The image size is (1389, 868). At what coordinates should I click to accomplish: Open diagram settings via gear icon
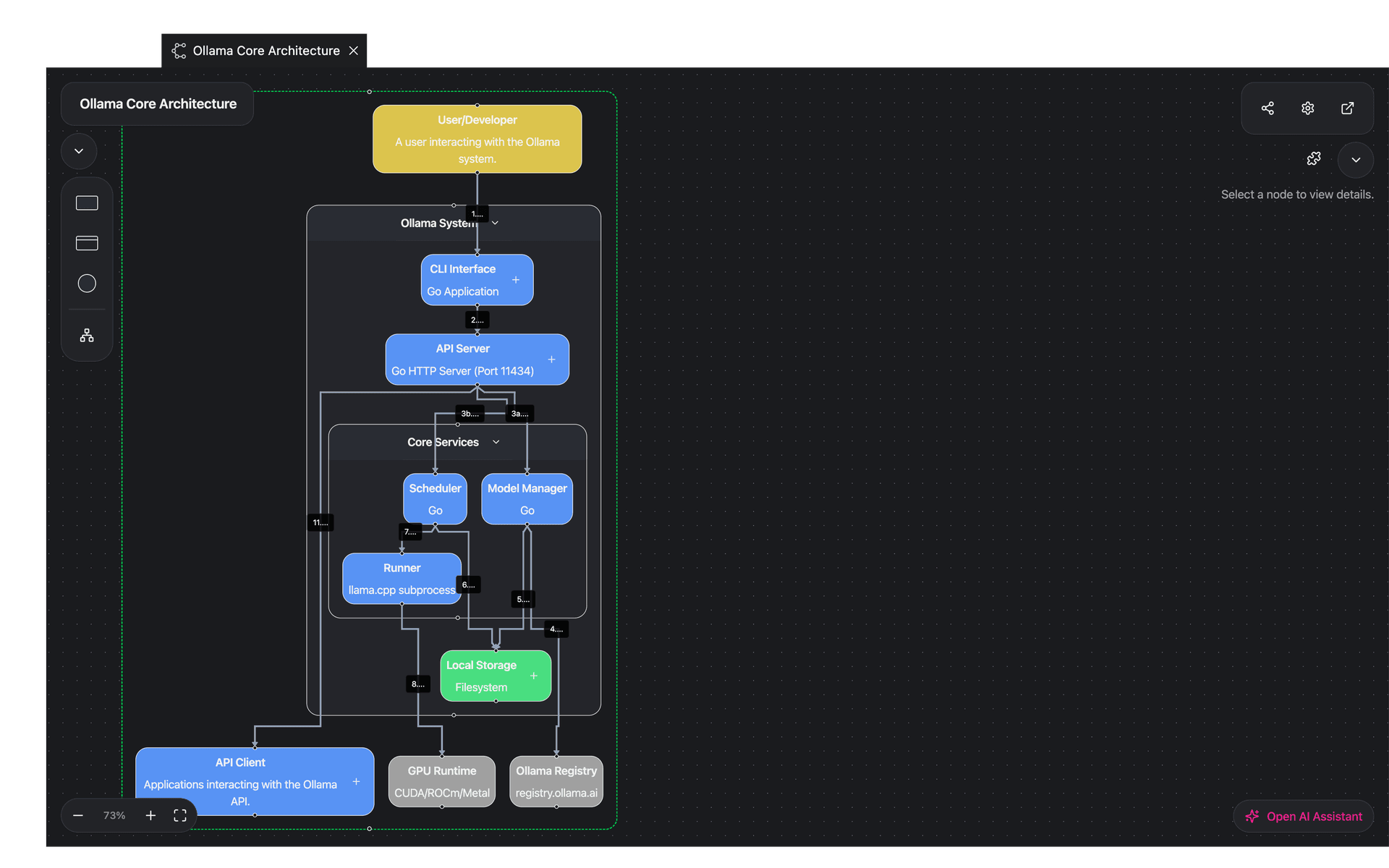point(1307,108)
